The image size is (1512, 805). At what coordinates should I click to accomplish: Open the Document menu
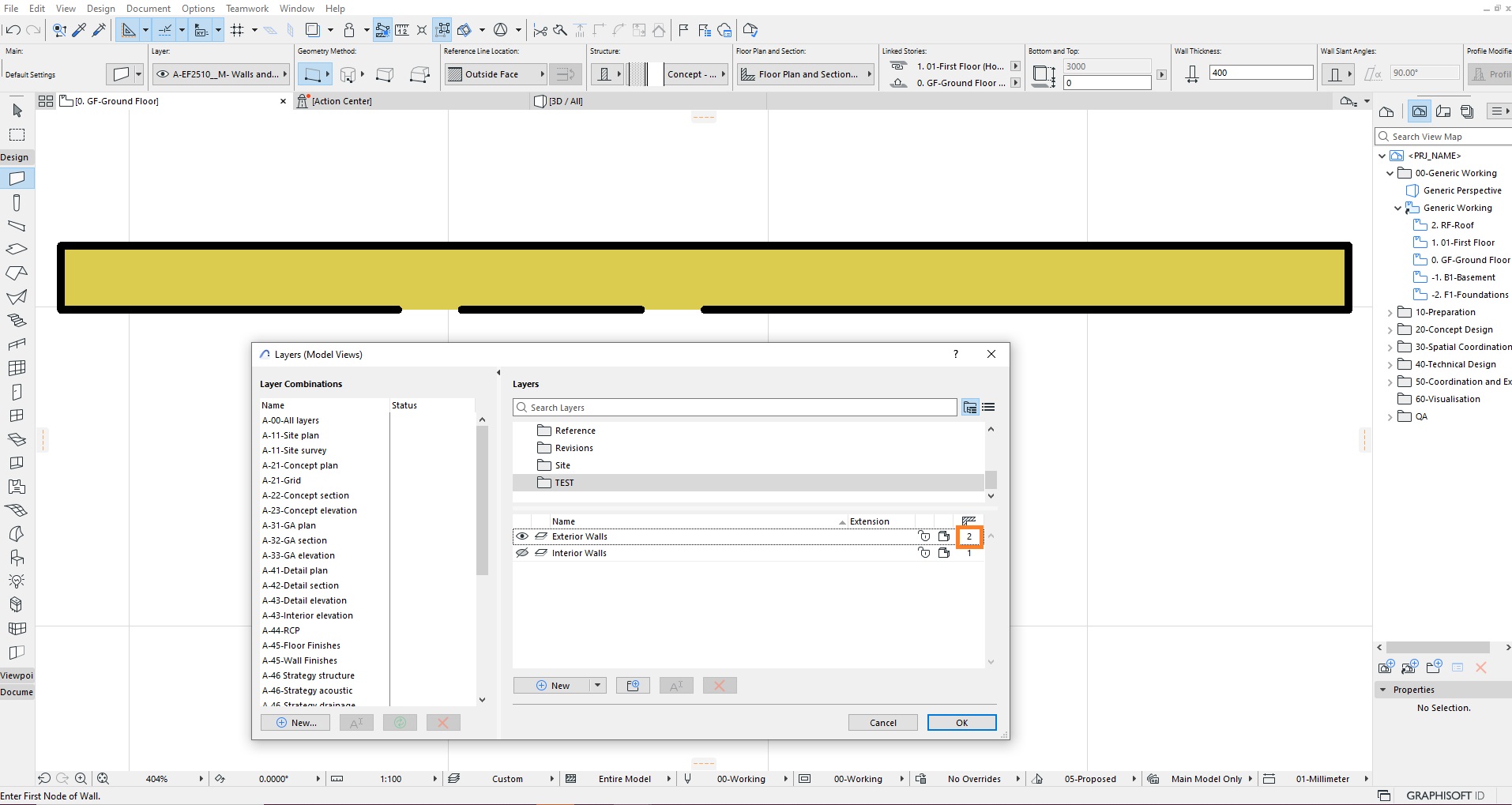click(x=148, y=8)
